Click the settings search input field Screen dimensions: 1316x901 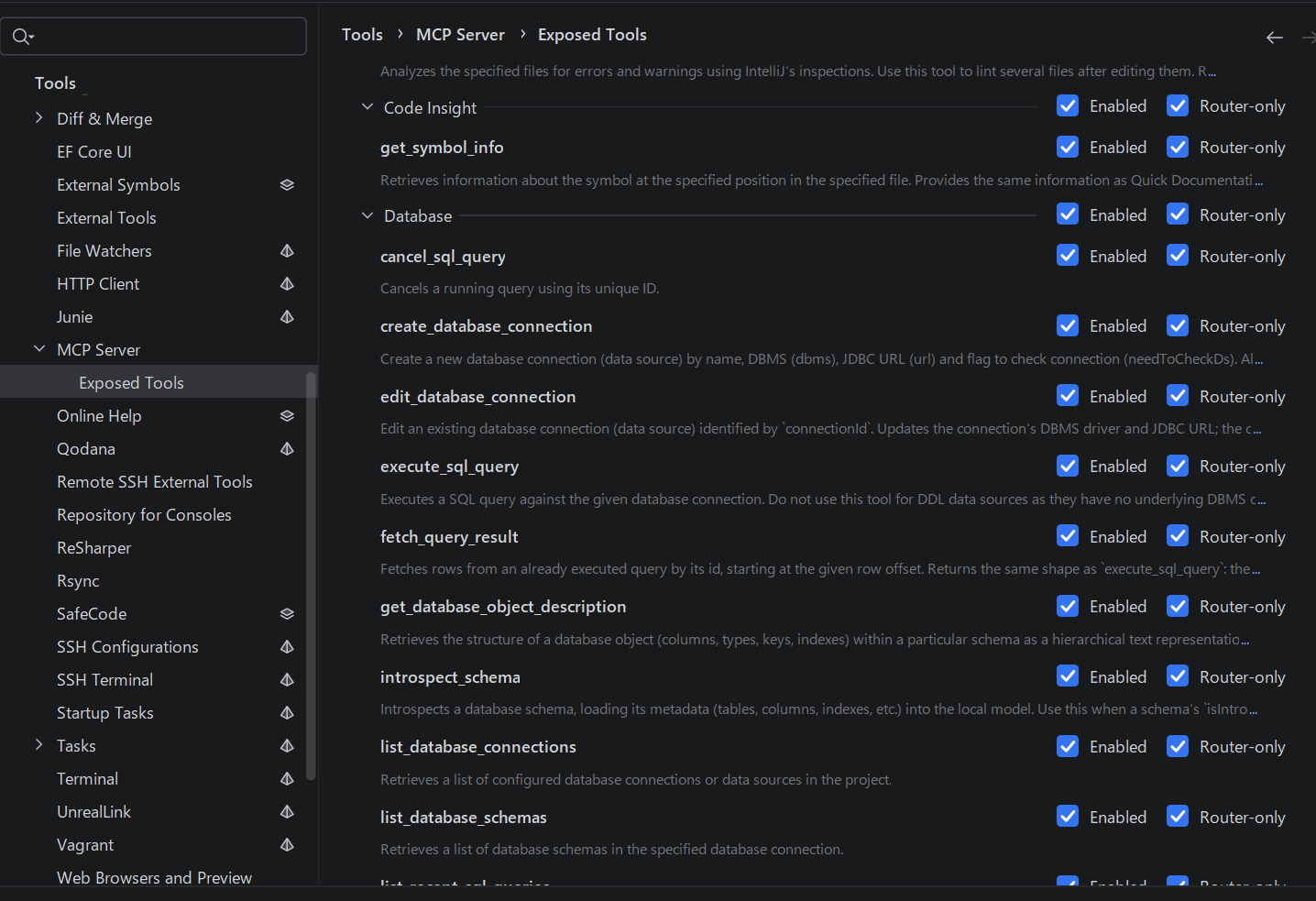(x=153, y=37)
